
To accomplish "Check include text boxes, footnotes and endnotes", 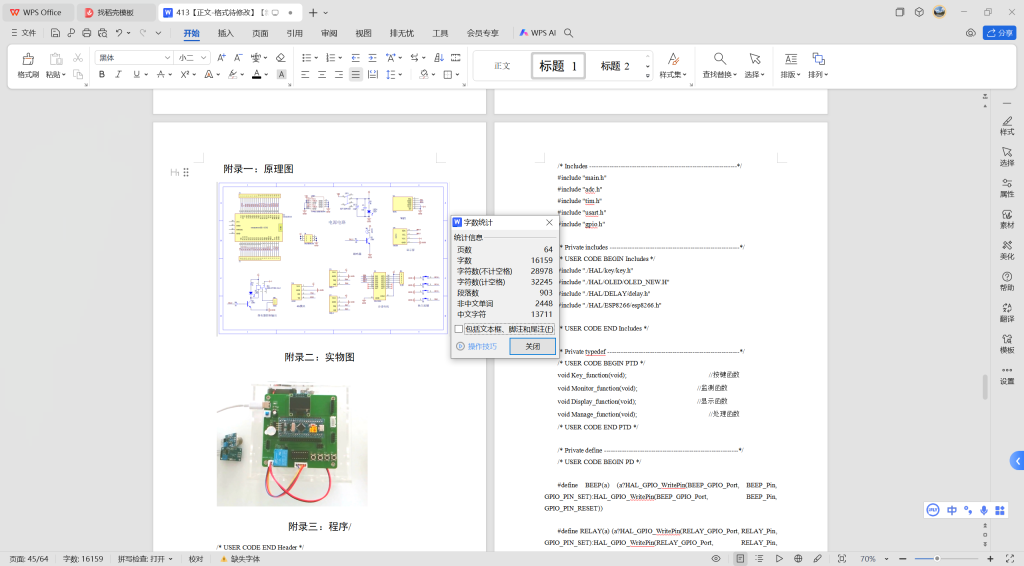I will [458, 329].
